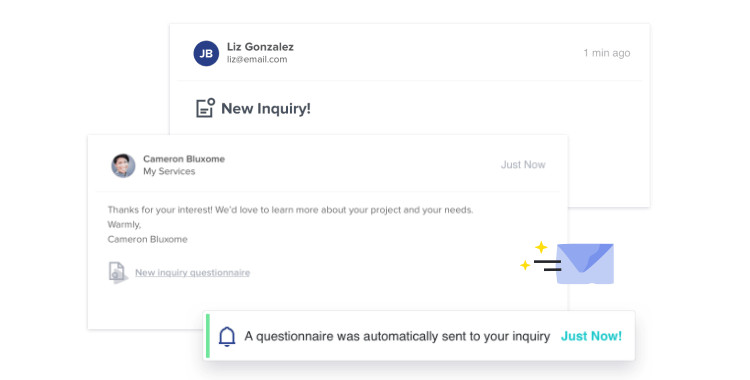750x380 pixels.
Task: Click the Cameron Bluxome sender name
Action: pyautogui.click(x=184, y=159)
